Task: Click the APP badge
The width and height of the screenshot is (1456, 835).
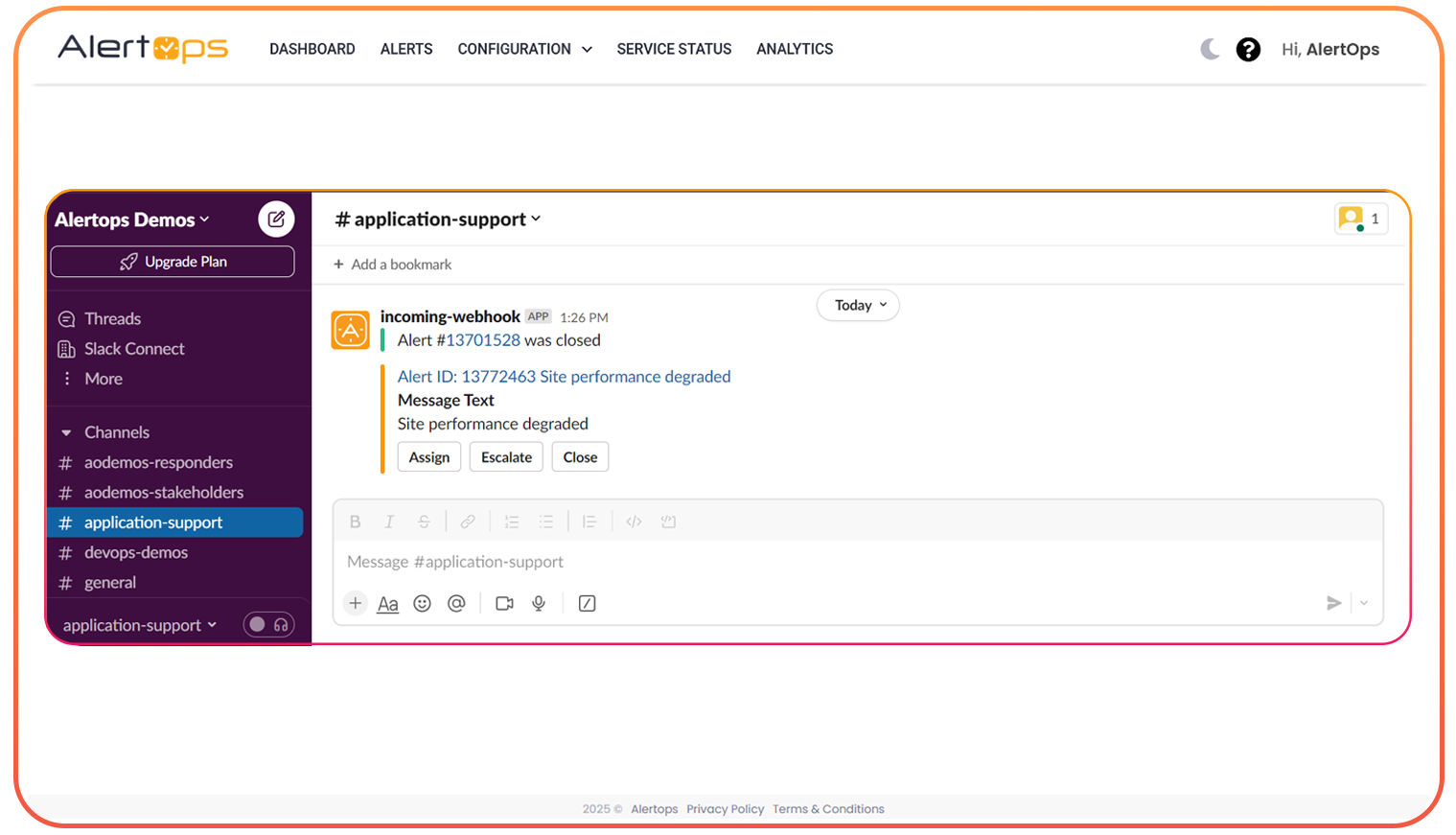Action: pyautogui.click(x=539, y=316)
